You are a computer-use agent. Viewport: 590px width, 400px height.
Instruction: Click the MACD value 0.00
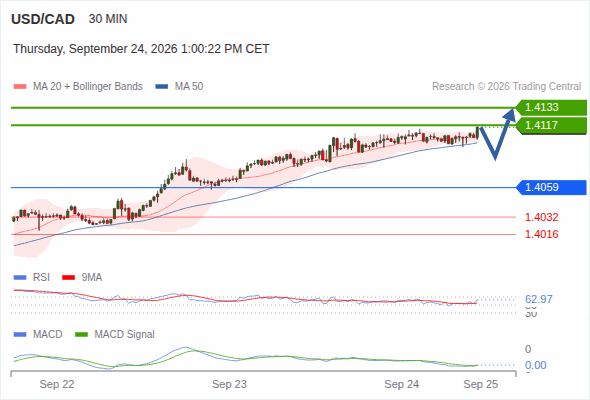point(536,365)
